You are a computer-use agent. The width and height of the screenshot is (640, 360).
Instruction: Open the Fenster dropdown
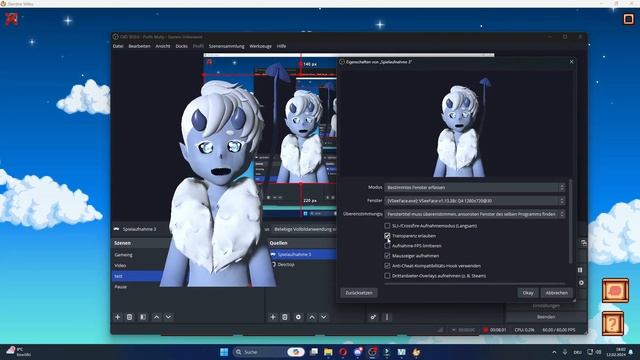(x=475, y=201)
